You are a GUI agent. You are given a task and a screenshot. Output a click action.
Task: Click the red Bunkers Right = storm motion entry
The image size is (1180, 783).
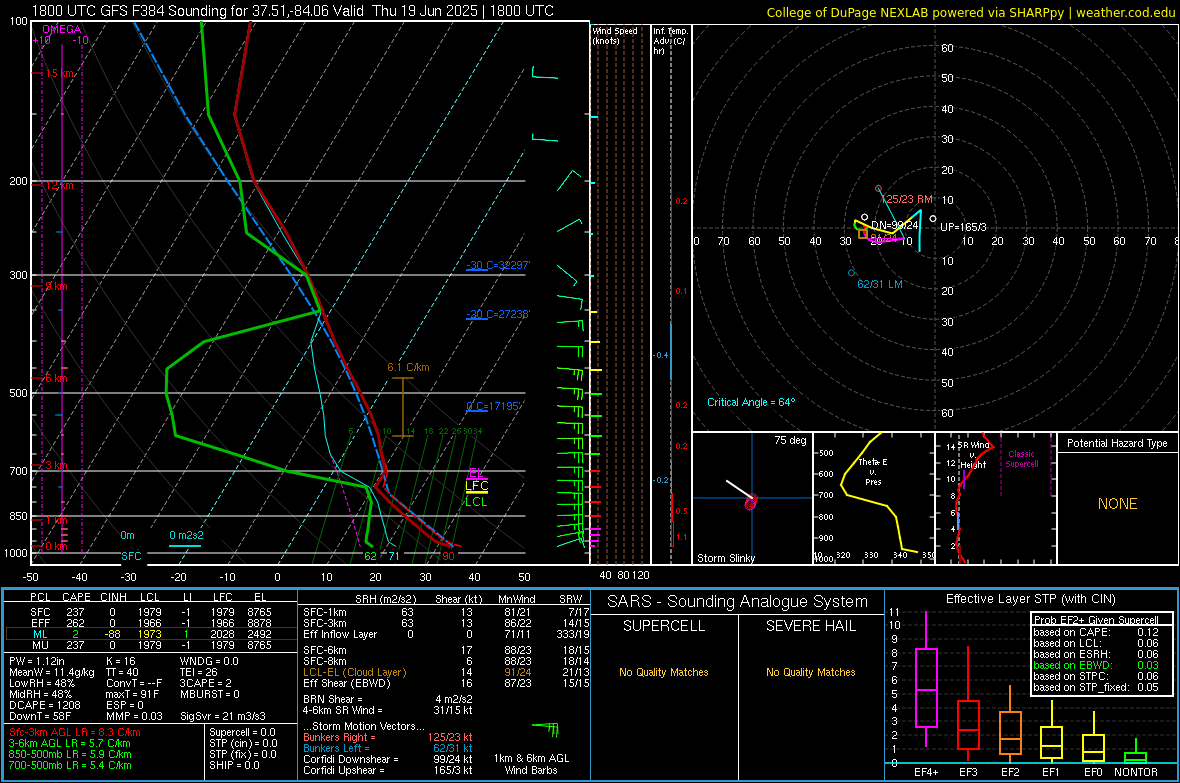pyautogui.click(x=388, y=737)
